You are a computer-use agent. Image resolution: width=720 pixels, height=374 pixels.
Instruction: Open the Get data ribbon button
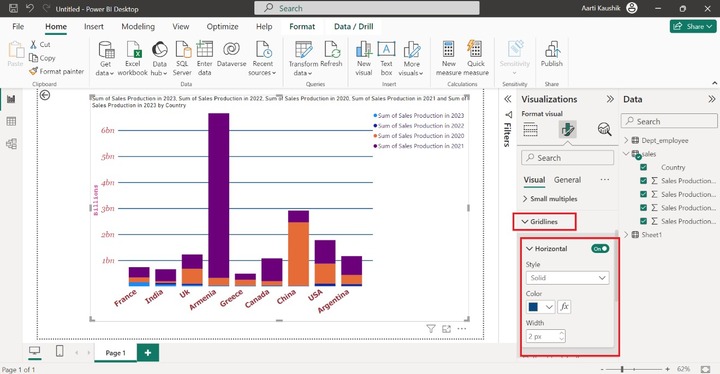pos(106,58)
